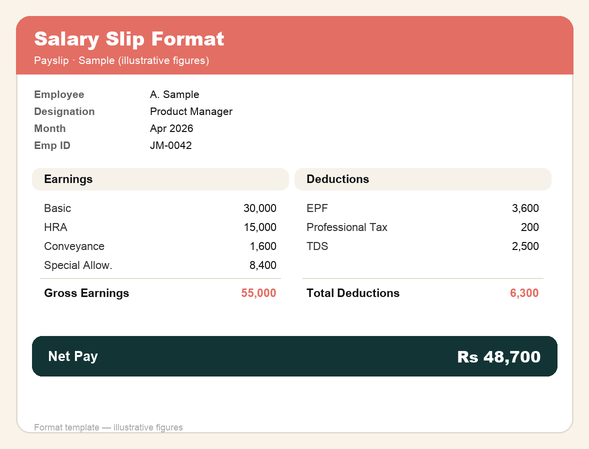
Task: Click the 'Basic' earnings row label
Action: 57,208
